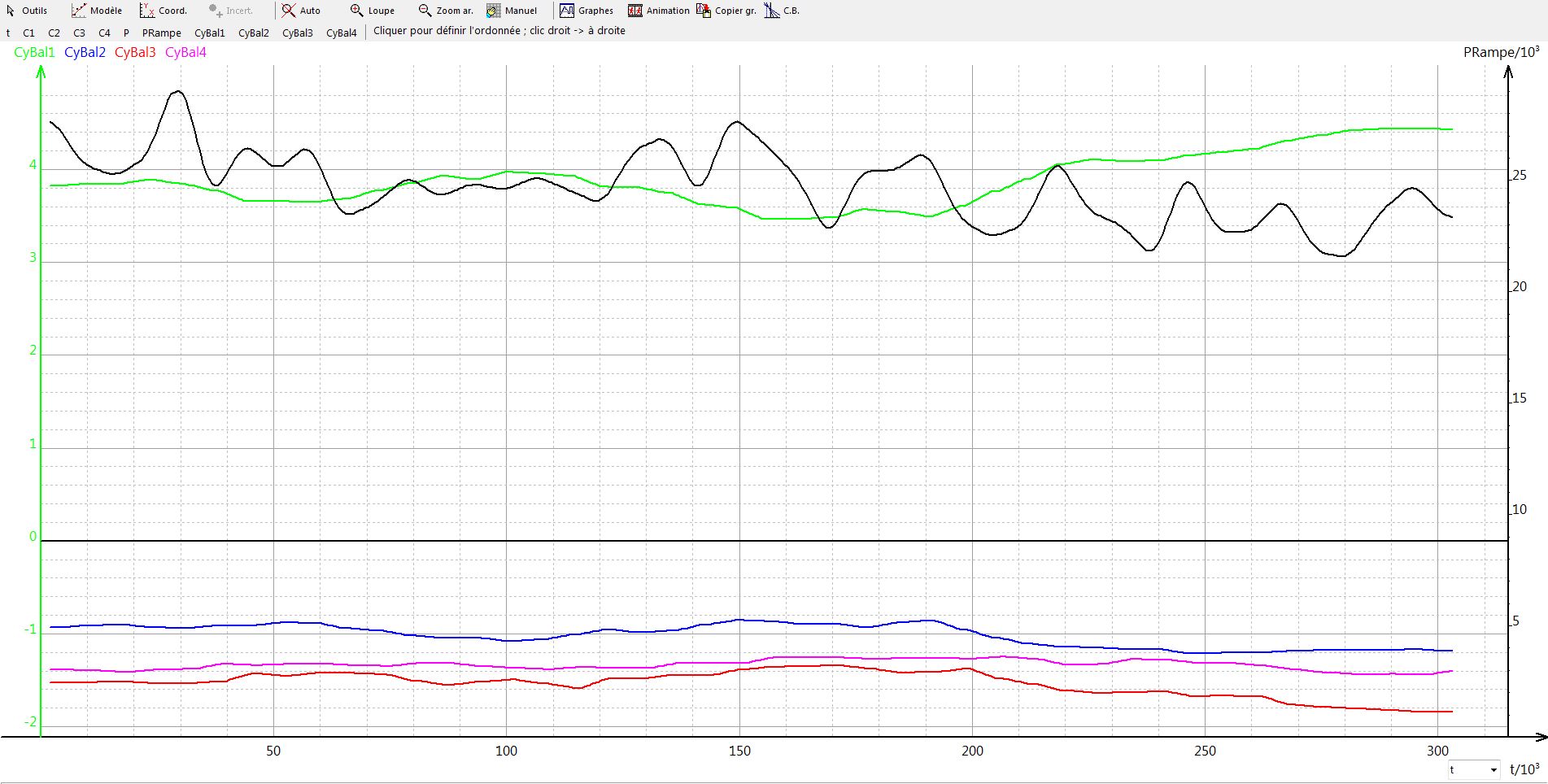The width and height of the screenshot is (1548, 784).
Task: Open the Outils pointer tool menu
Action: (27, 11)
